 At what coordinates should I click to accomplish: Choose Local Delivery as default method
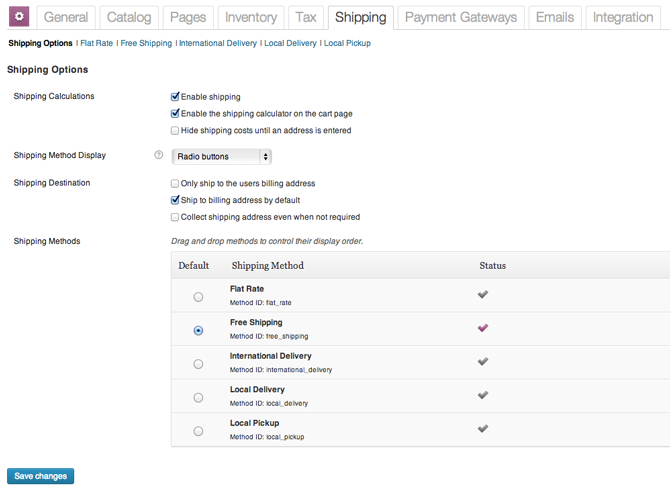pos(198,397)
